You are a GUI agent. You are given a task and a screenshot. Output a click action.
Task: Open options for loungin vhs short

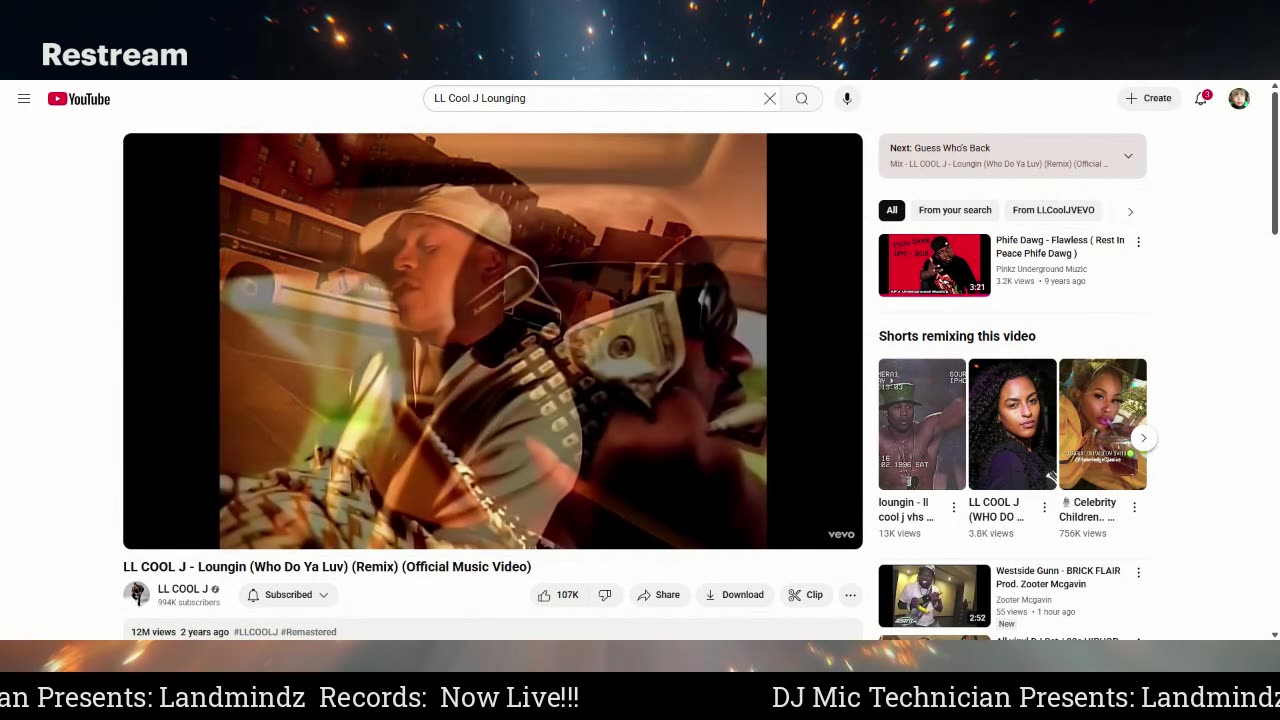(x=954, y=507)
